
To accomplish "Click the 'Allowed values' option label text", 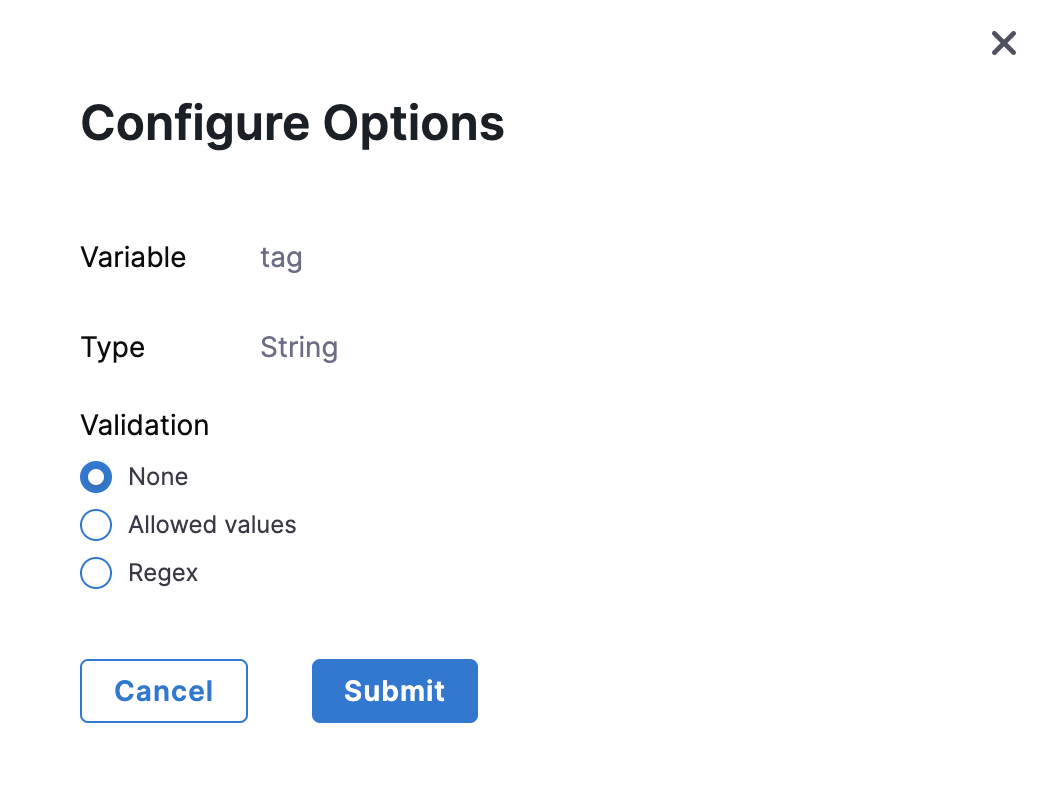I will [212, 525].
